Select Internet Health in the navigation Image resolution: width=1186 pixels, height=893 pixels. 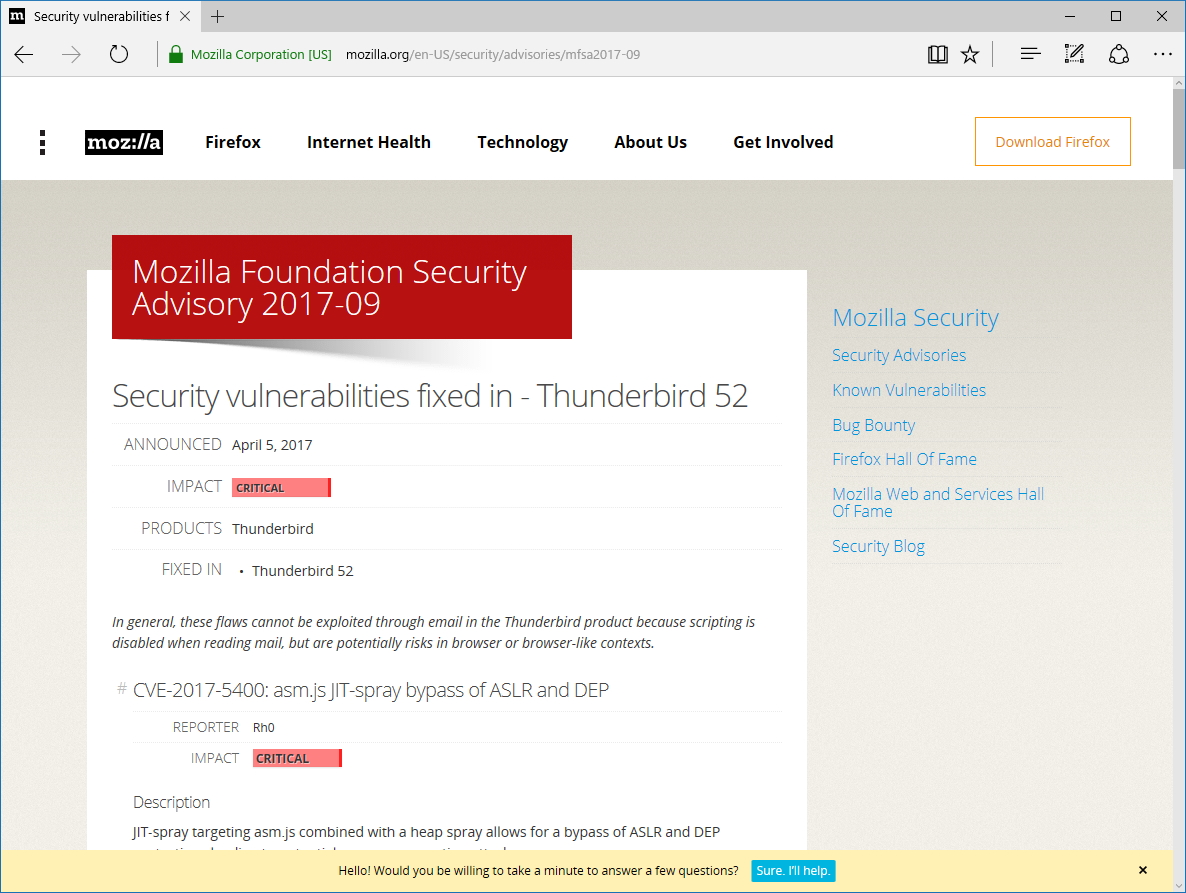click(369, 142)
